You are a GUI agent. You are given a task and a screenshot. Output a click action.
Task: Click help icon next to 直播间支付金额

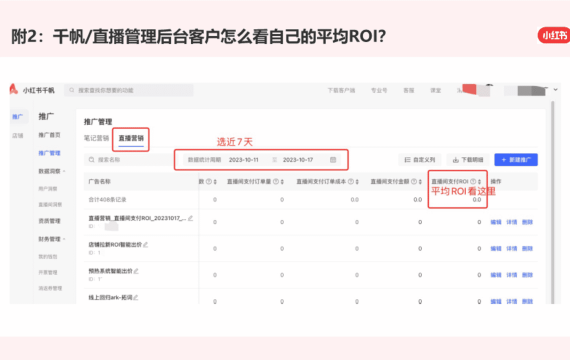[x=414, y=181]
